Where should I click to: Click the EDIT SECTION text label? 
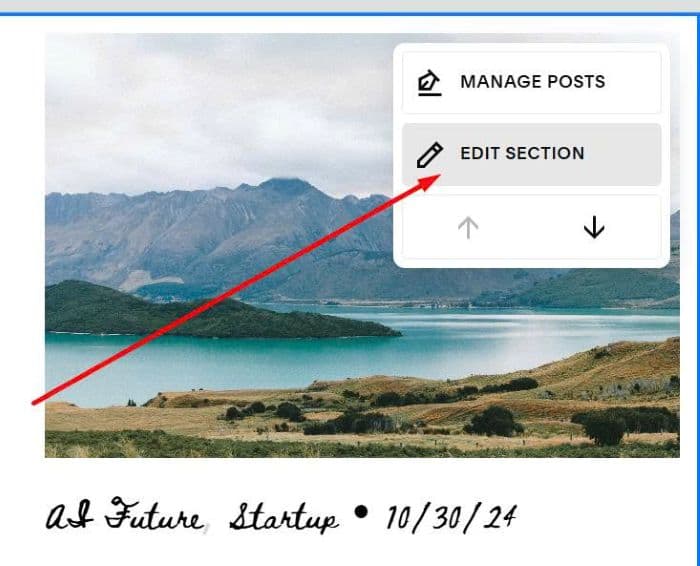click(x=522, y=153)
